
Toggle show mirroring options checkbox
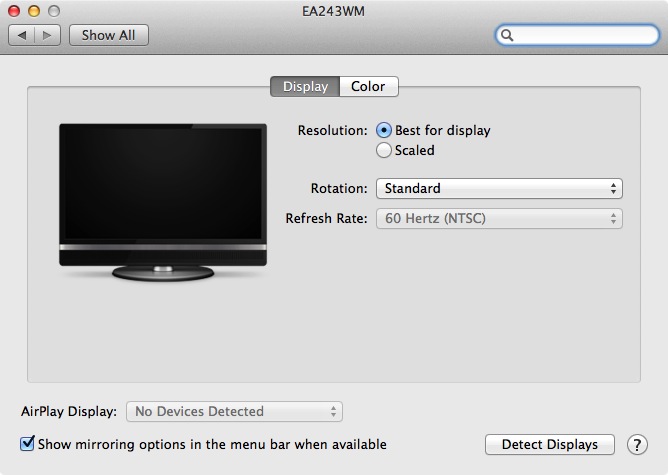[27, 443]
